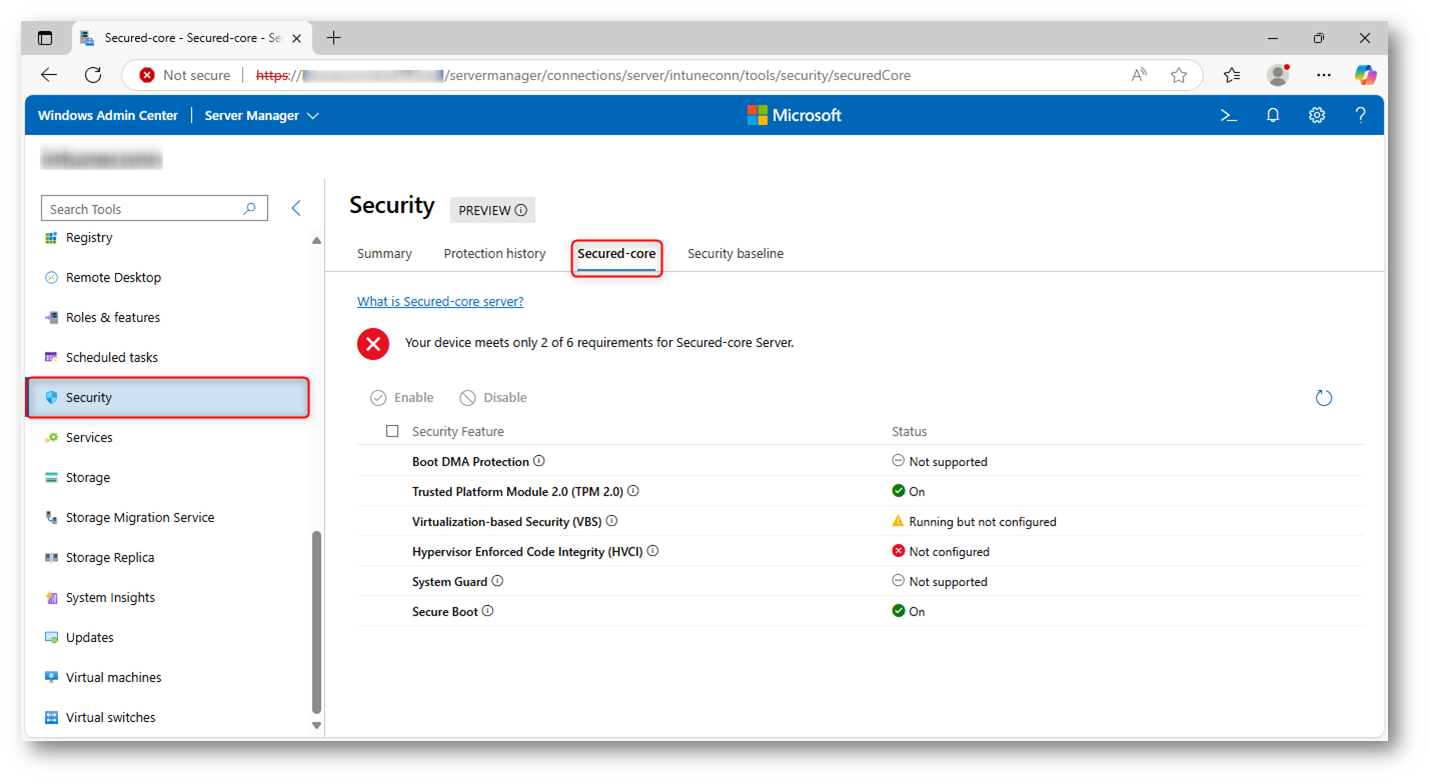This screenshot has width=1430, height=783.
Task: Refresh the Secured-core feature list
Action: [x=1324, y=398]
